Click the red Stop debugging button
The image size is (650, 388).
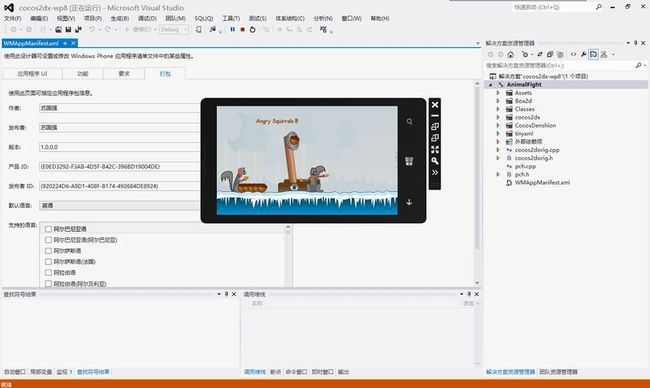tap(243, 29)
